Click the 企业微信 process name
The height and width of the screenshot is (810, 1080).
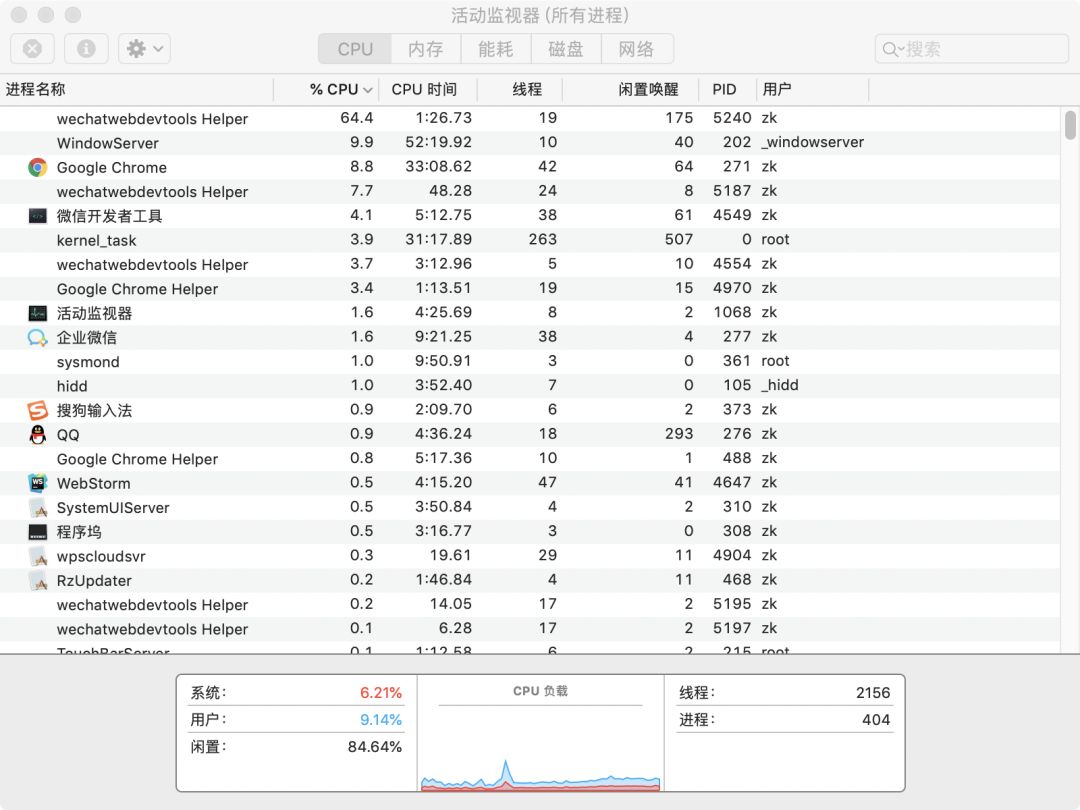[87, 338]
